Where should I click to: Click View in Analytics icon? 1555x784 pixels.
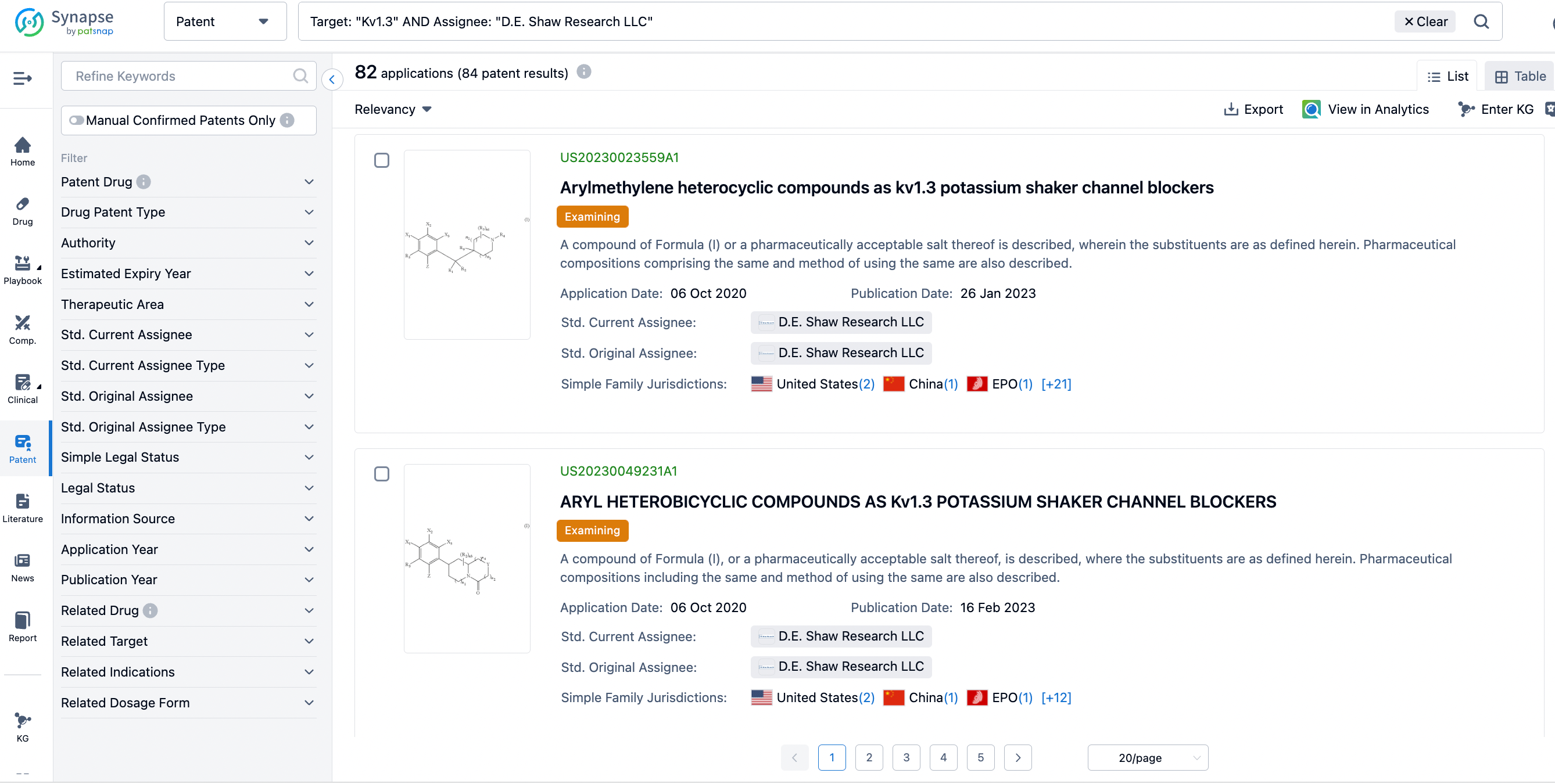point(1311,109)
